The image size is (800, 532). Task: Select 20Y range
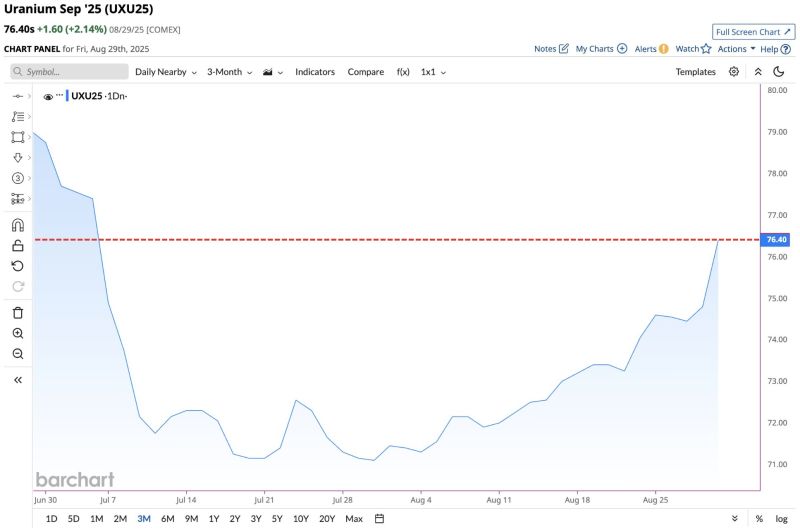pyautogui.click(x=327, y=519)
